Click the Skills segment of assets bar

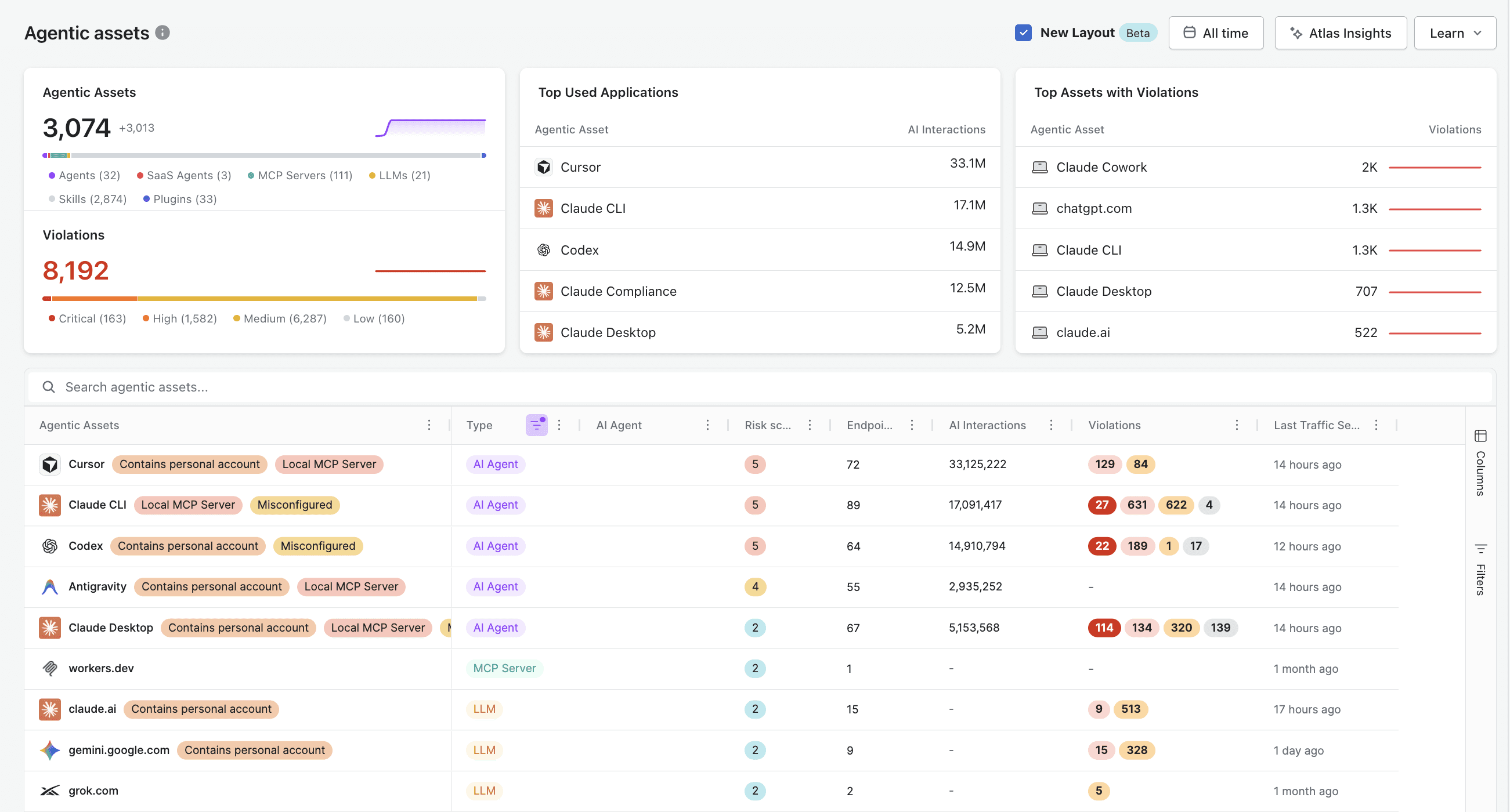pos(276,155)
